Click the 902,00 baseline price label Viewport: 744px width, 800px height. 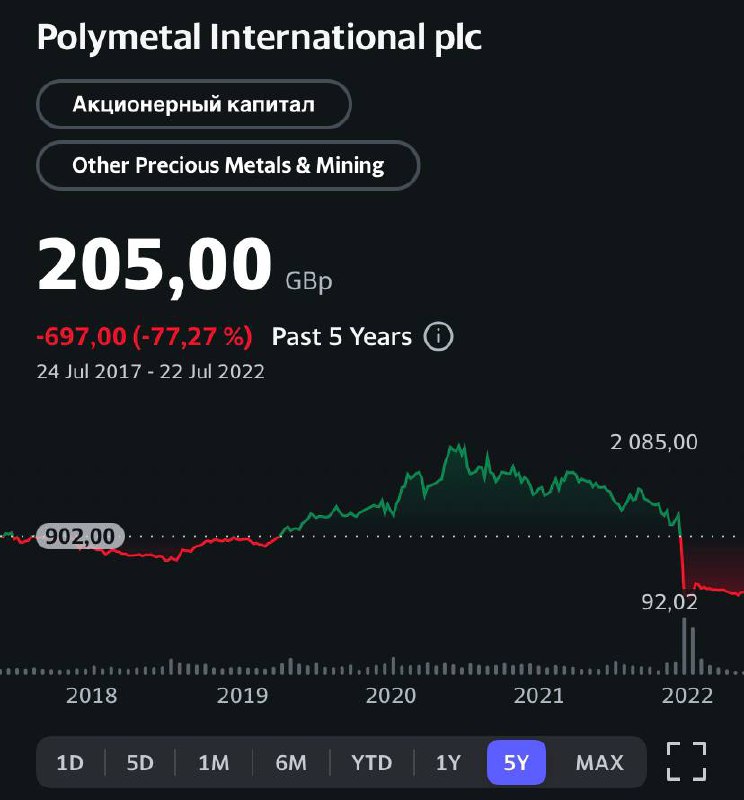[x=80, y=537]
